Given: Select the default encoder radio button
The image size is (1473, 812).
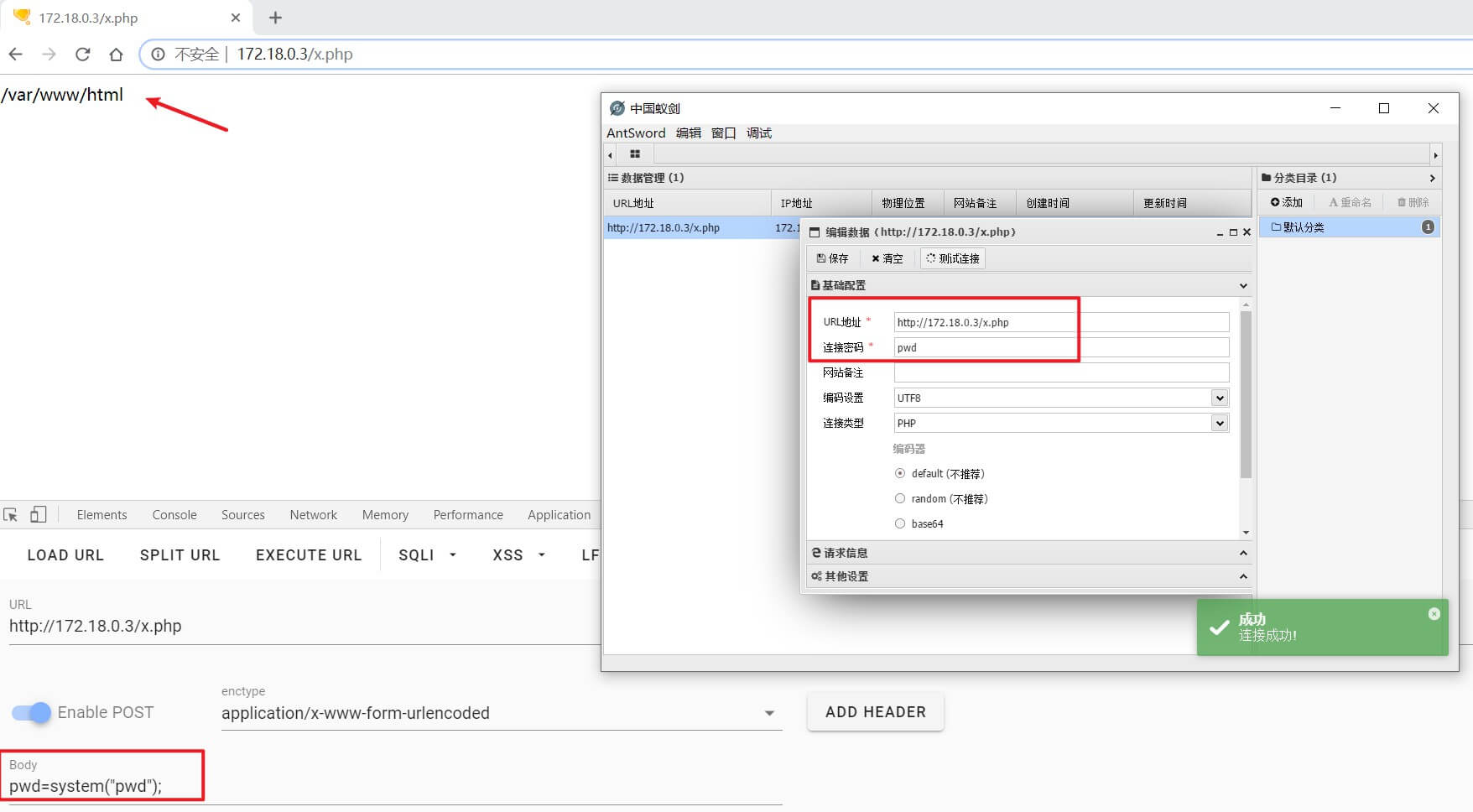Looking at the screenshot, I should pos(900,474).
